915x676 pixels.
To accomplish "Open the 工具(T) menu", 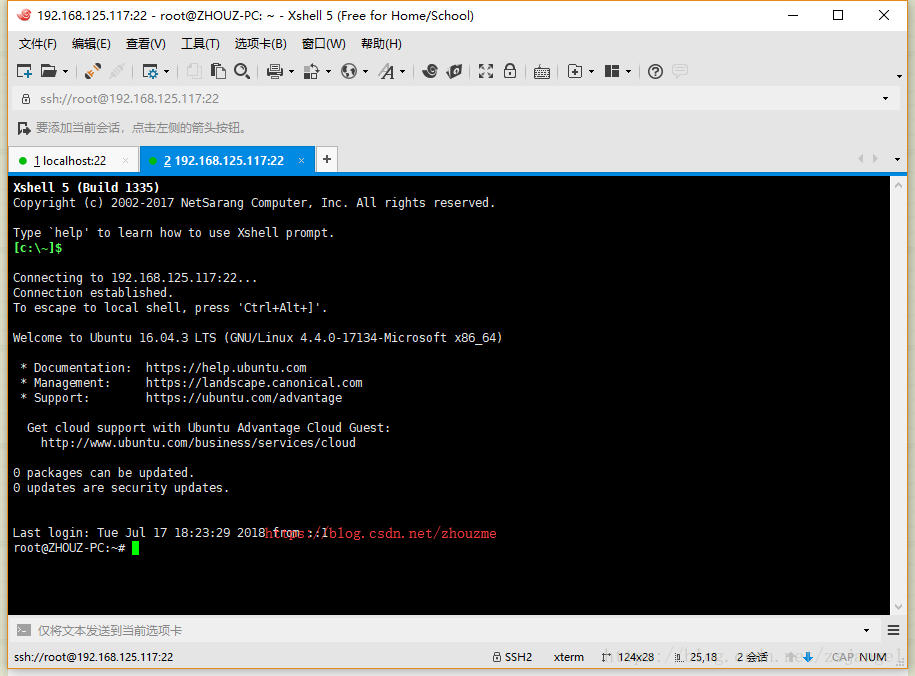I will 200,44.
